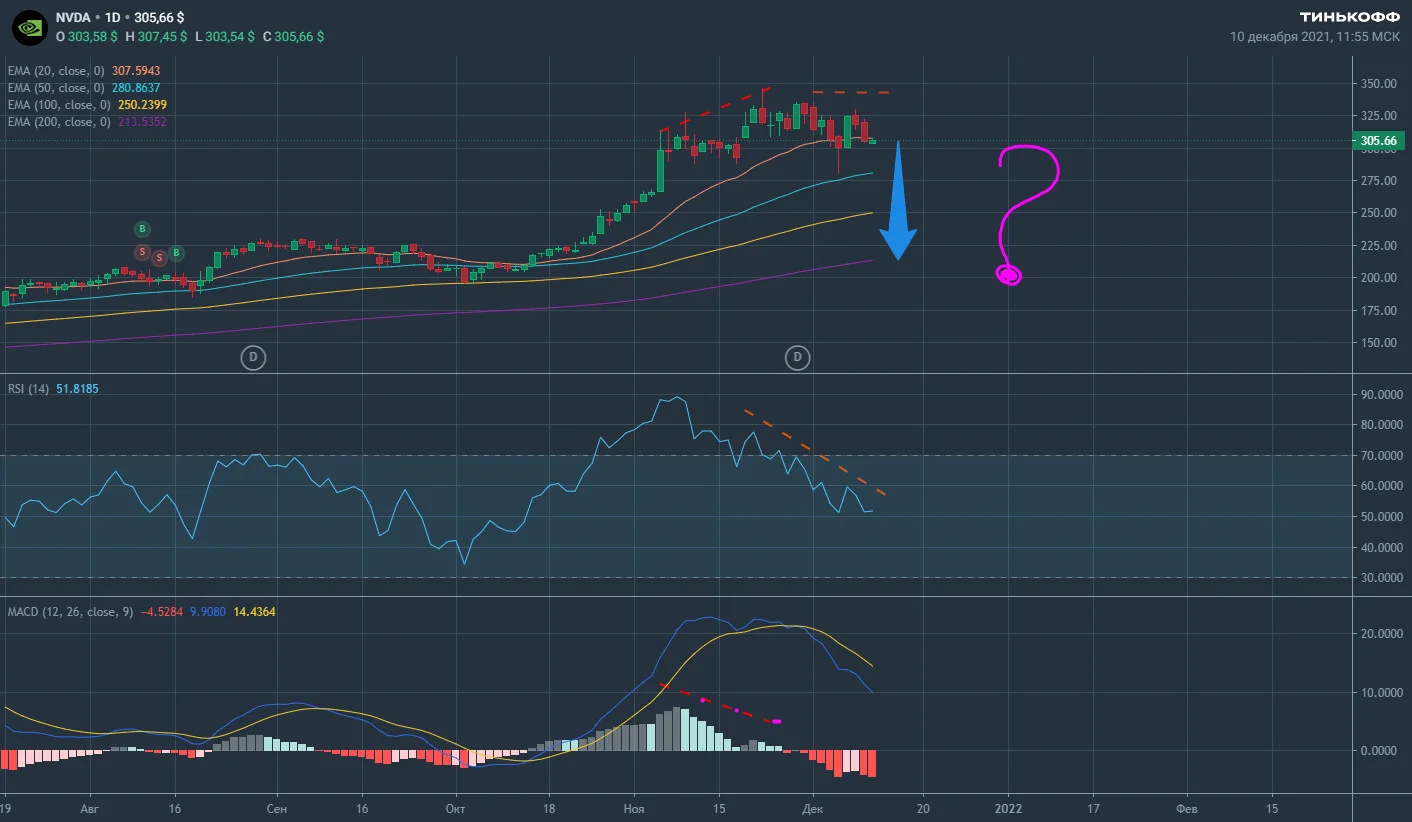Select the orange dashed RSI trendline

[x=814, y=452]
